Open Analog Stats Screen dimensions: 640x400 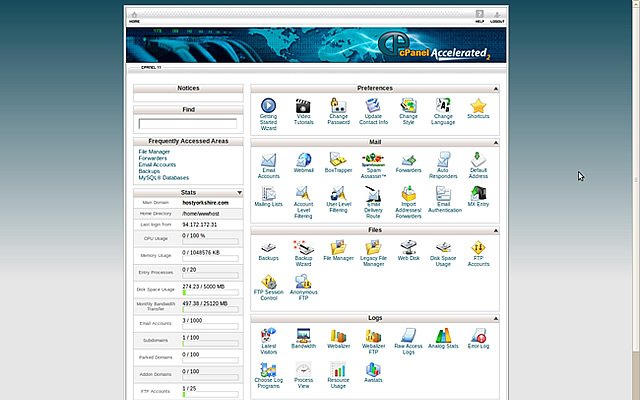tap(443, 338)
